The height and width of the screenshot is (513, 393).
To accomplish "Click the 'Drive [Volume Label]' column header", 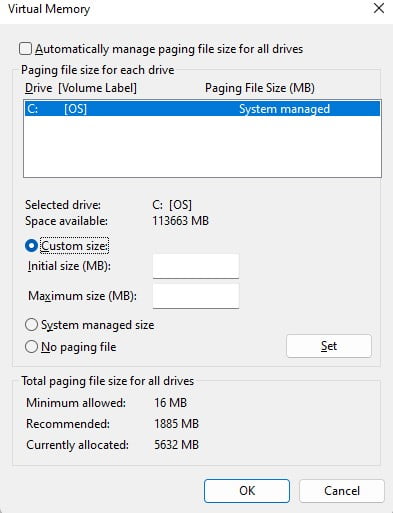I will [x=81, y=88].
